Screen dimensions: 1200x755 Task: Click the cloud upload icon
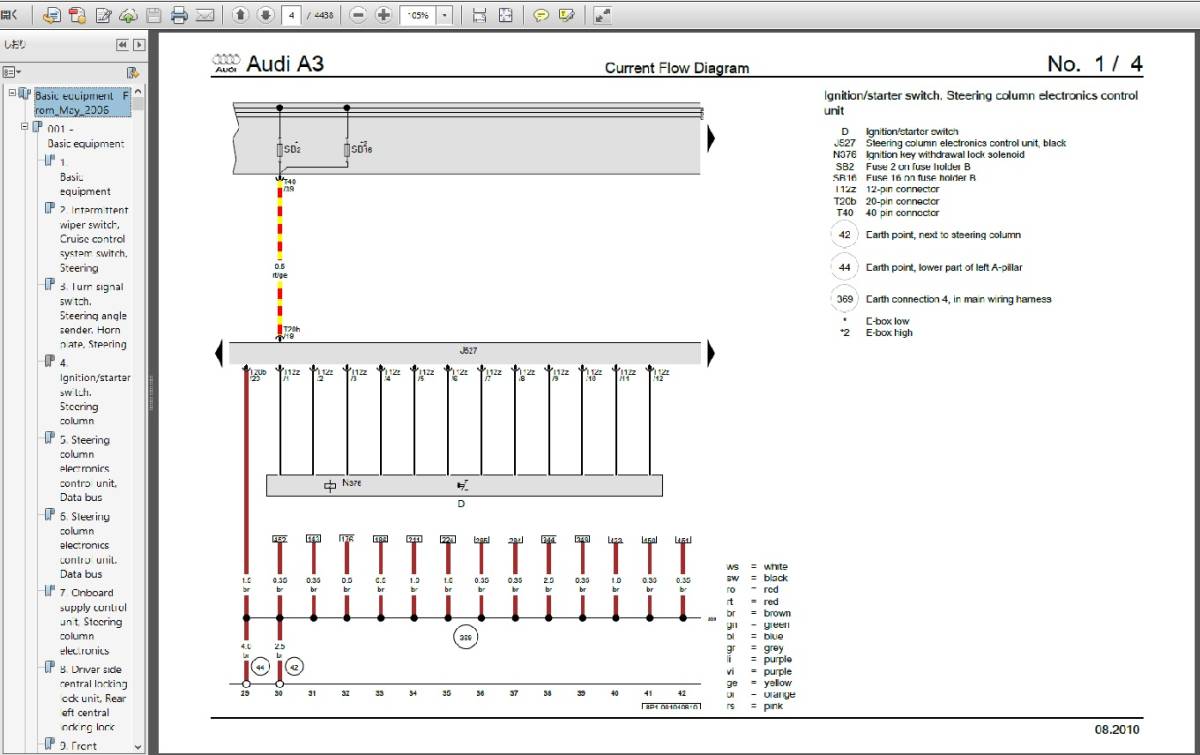(x=128, y=15)
